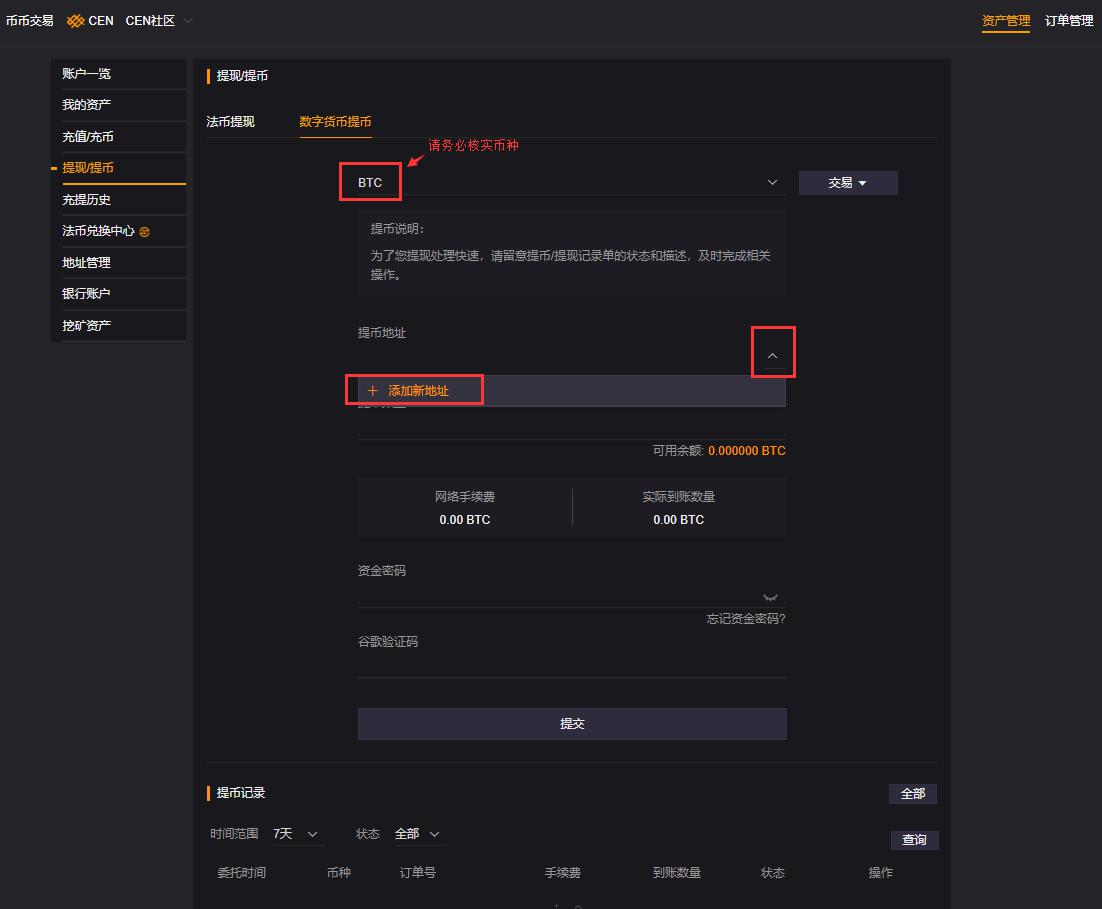Click the 忘记资金密码? link

click(746, 619)
